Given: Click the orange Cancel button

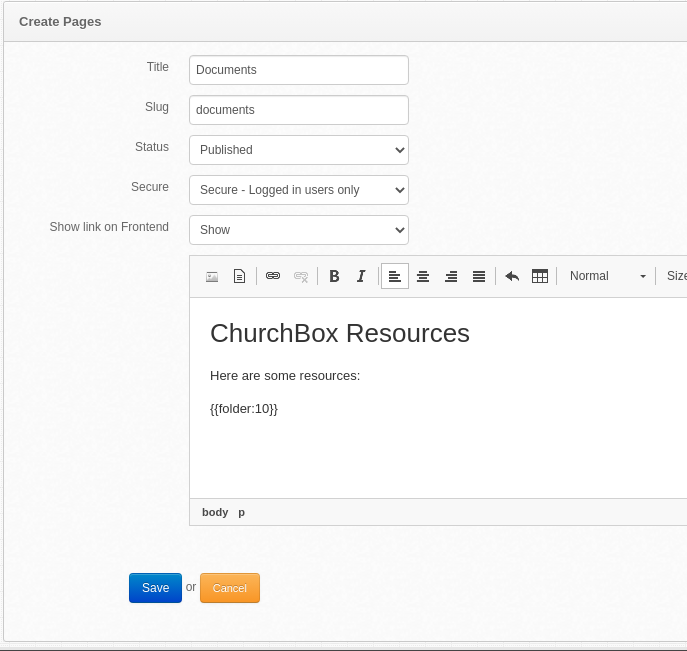Looking at the screenshot, I should click(230, 588).
